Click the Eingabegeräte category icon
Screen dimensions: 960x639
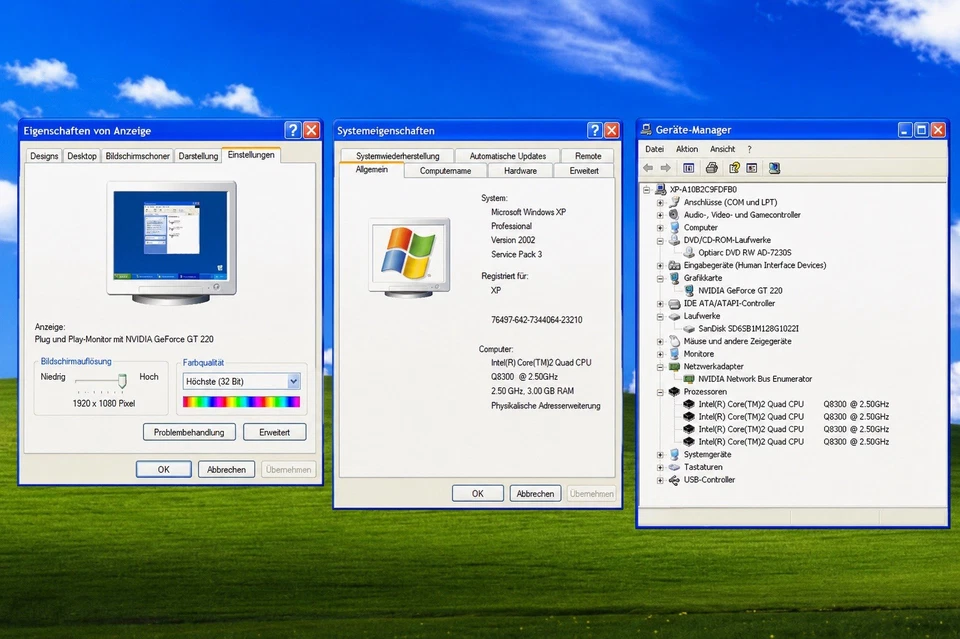coord(674,265)
